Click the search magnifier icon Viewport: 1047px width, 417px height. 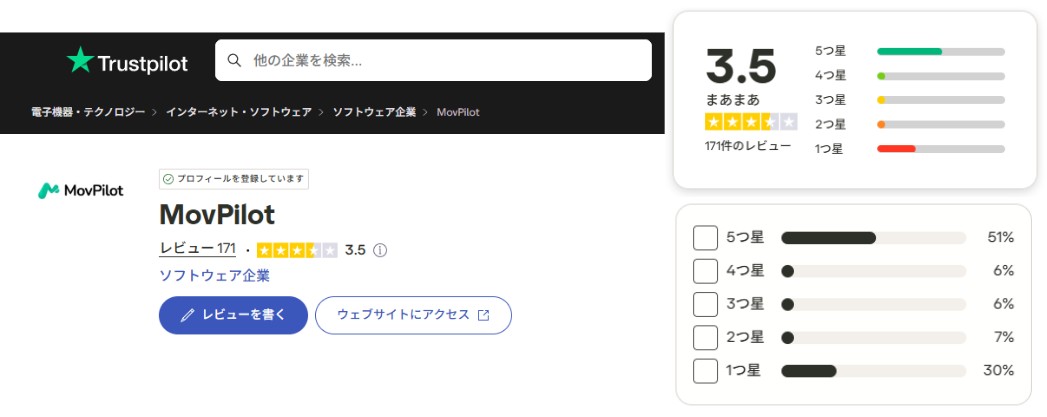point(234,61)
